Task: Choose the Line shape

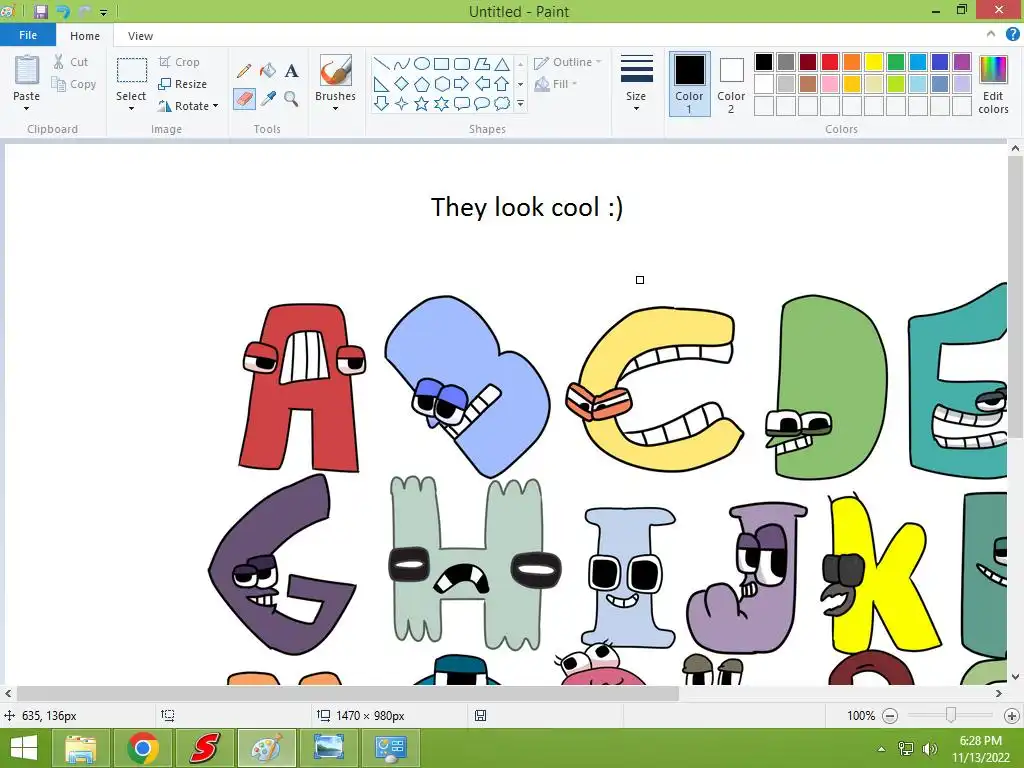Action: [382, 63]
